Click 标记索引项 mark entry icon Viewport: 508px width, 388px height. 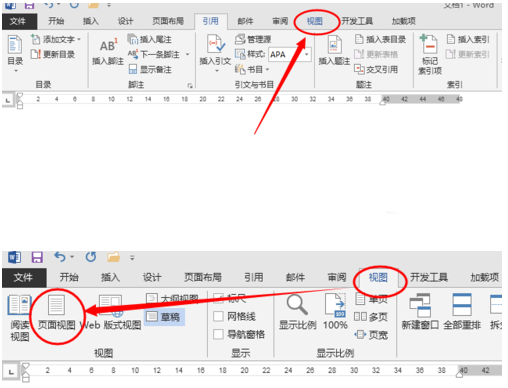[x=429, y=44]
